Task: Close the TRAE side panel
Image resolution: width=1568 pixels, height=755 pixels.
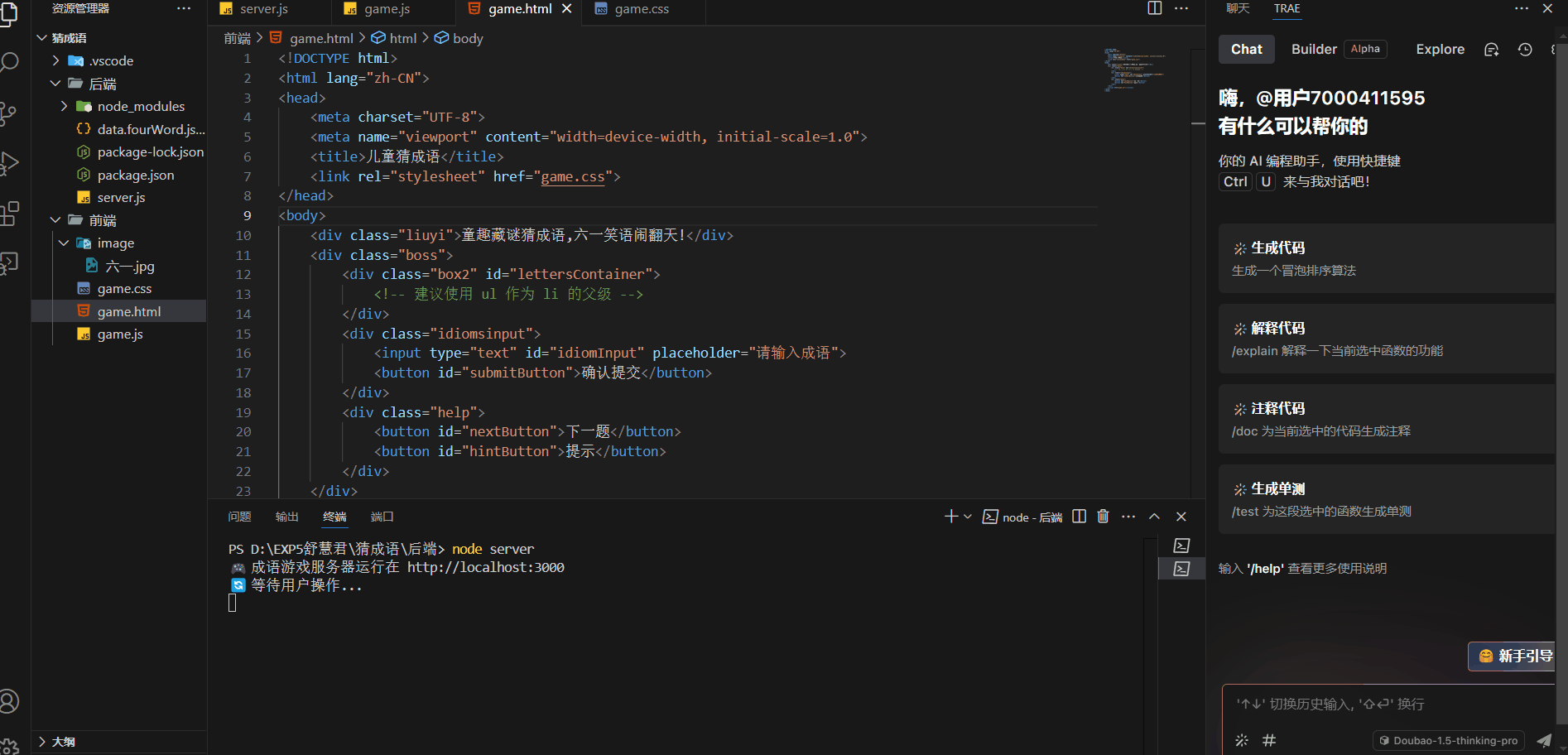Action: point(1547,8)
